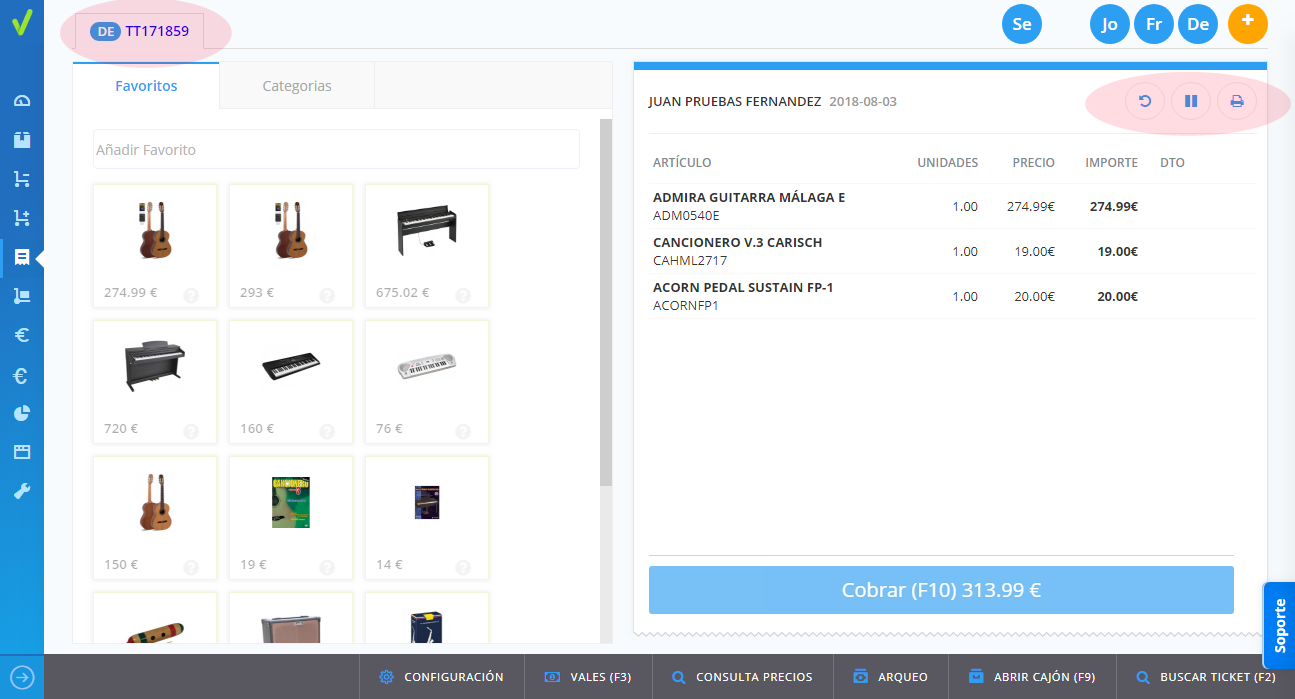Switch to the Categorias tab
The height and width of the screenshot is (699, 1295).
click(x=297, y=86)
